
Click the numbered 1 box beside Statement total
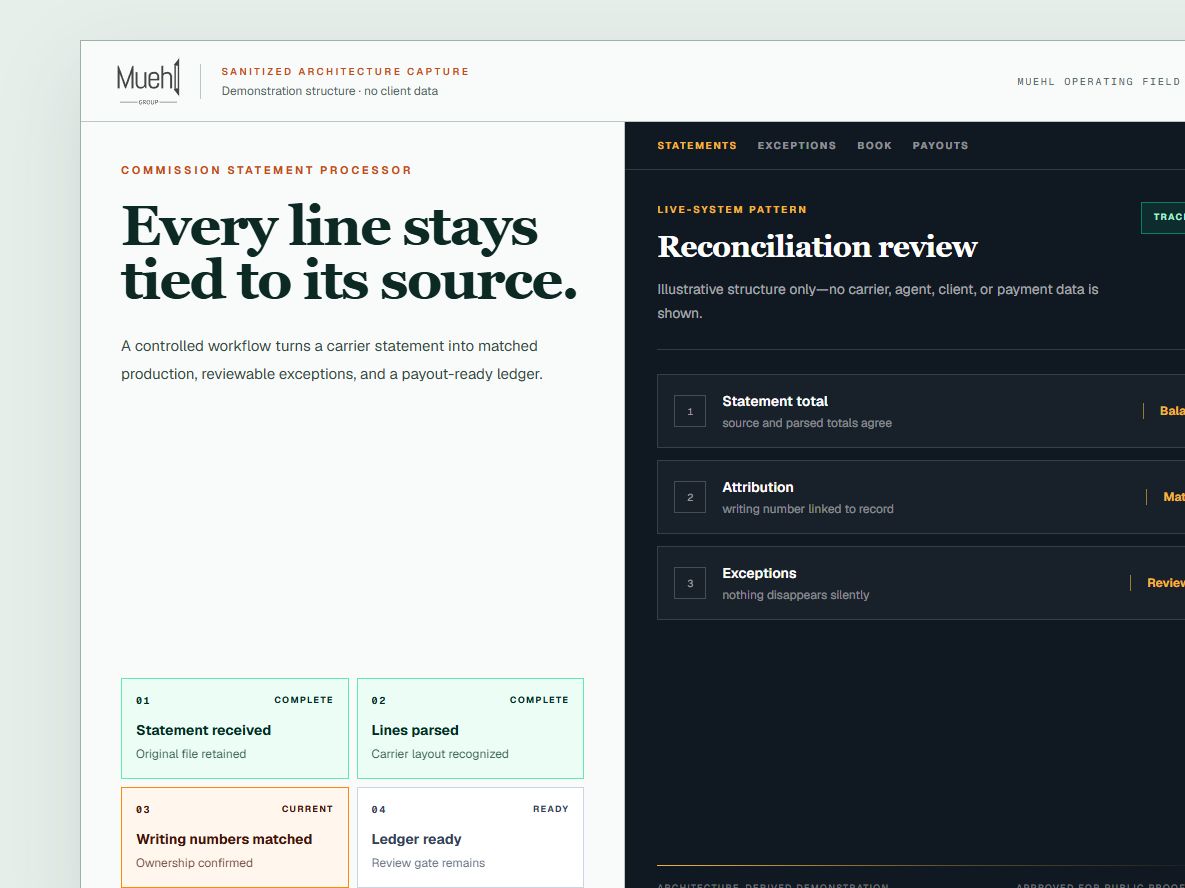tap(690, 411)
